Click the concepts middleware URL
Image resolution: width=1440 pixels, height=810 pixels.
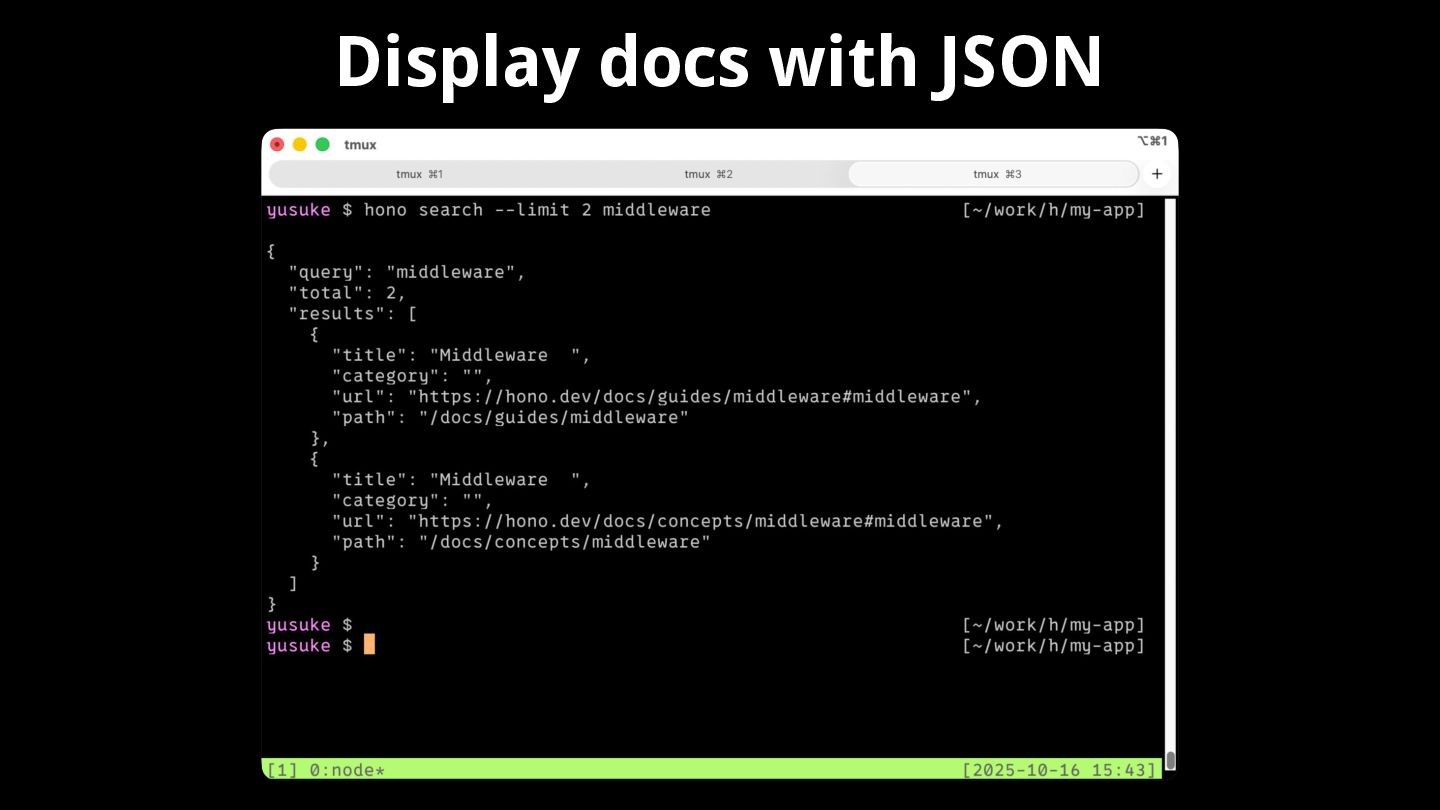point(700,521)
